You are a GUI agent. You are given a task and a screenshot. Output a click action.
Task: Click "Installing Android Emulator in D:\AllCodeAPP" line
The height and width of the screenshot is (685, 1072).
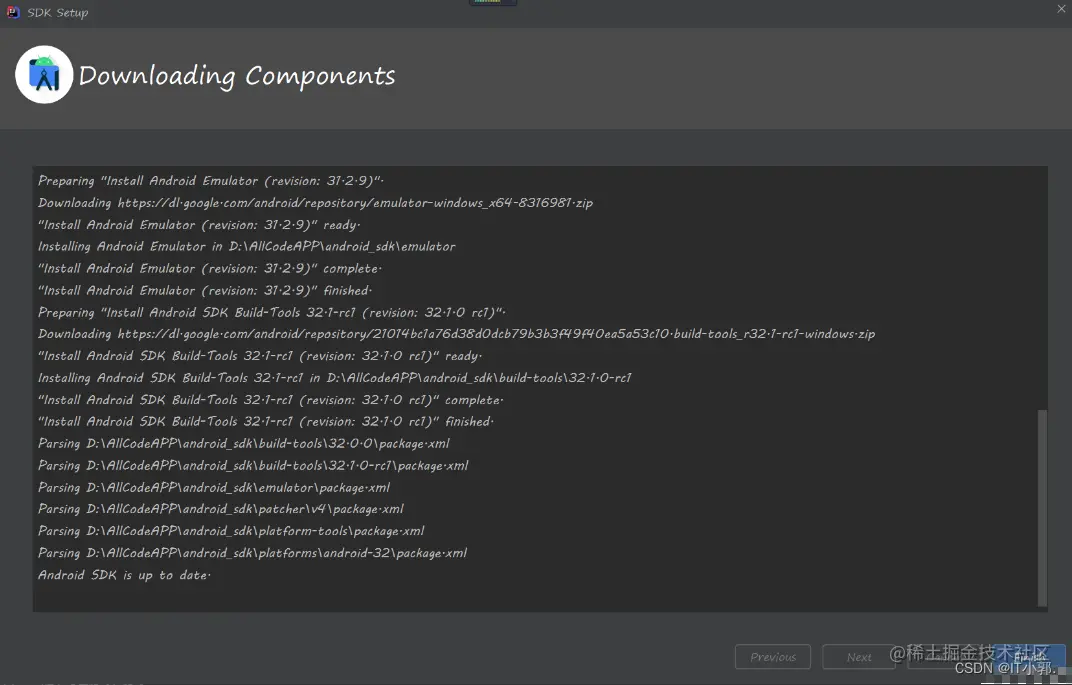pos(246,247)
